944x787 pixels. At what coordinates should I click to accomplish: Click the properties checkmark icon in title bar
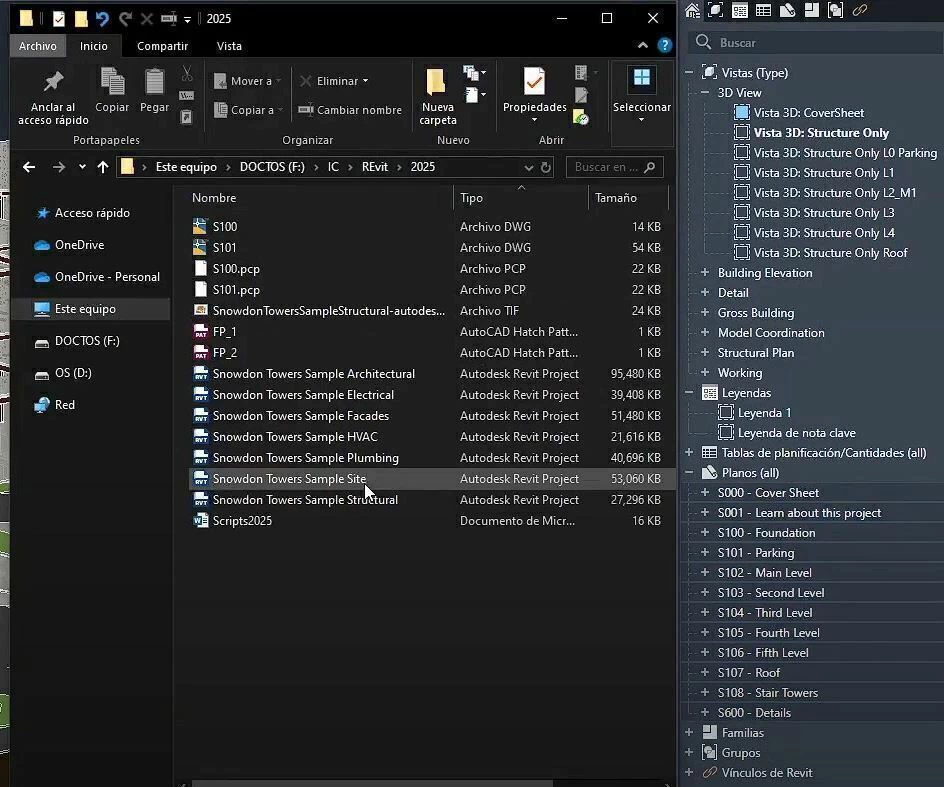point(58,19)
